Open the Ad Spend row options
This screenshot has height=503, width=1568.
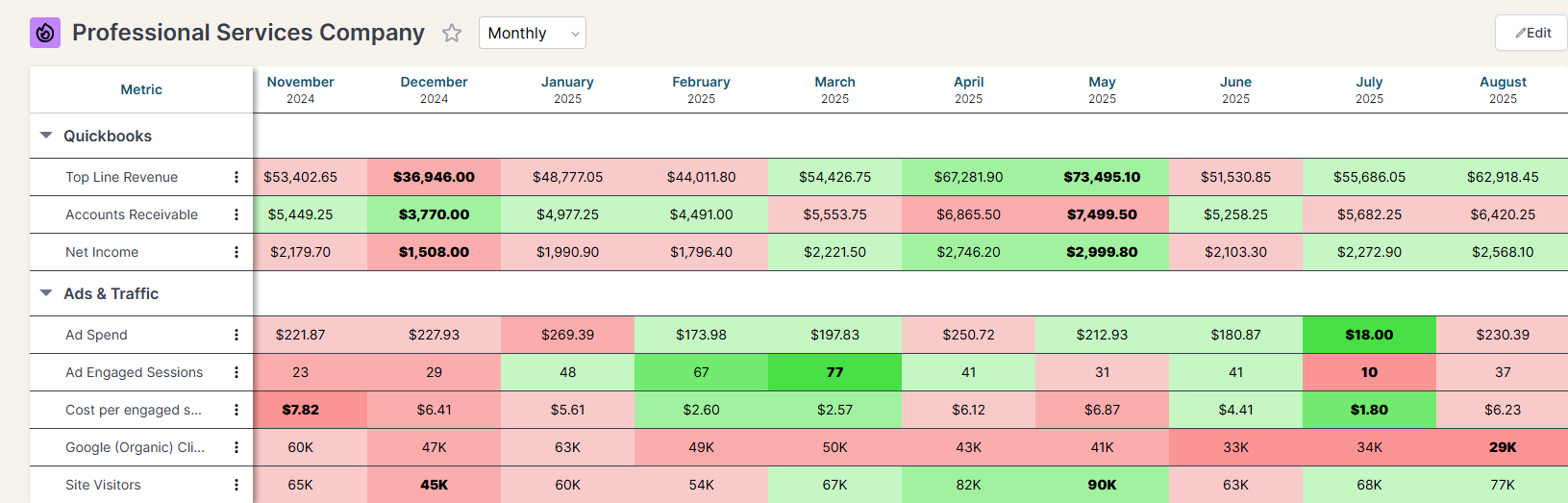point(236,335)
